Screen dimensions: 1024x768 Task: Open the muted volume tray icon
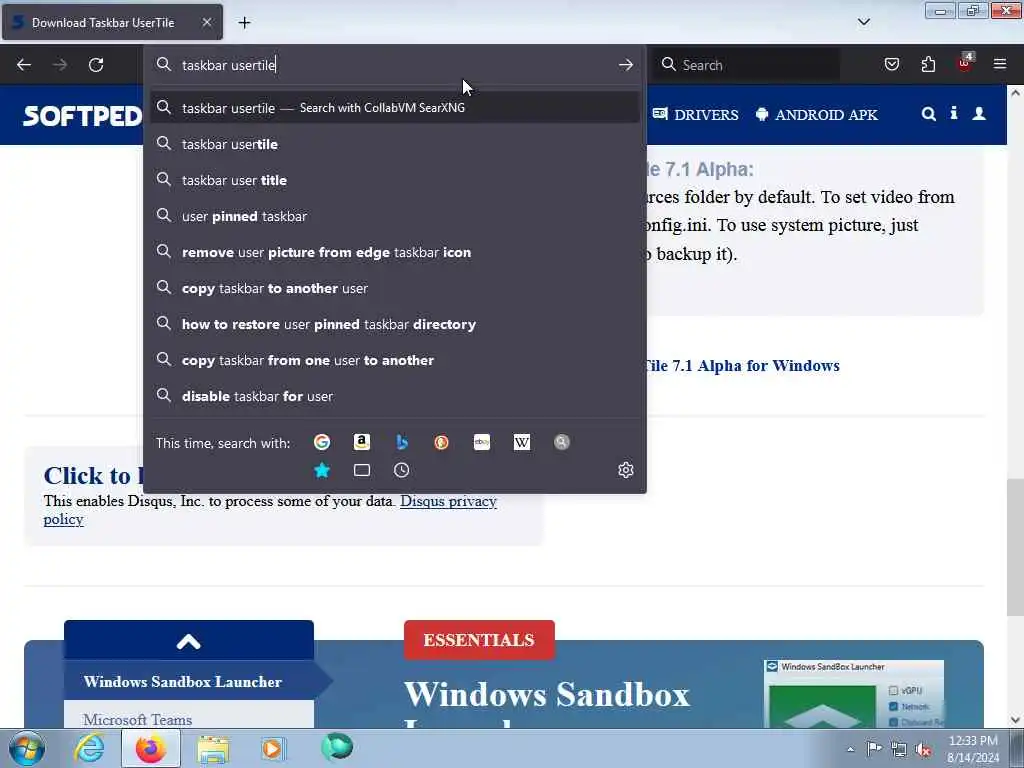pyautogui.click(x=923, y=750)
